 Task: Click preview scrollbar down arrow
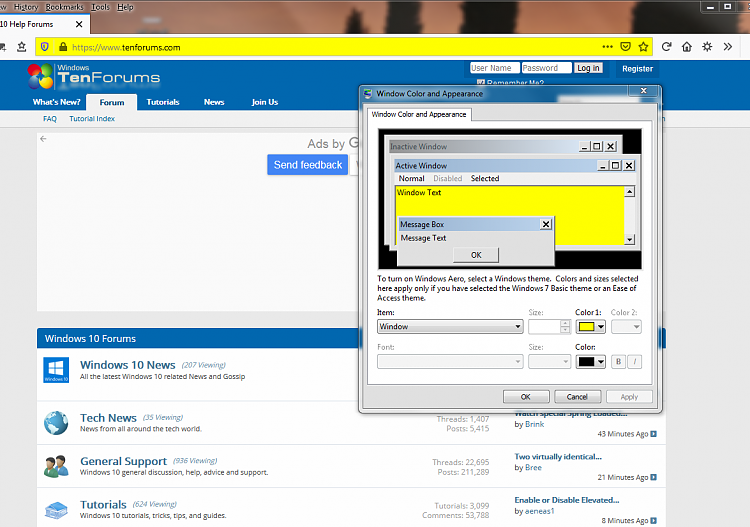630,239
